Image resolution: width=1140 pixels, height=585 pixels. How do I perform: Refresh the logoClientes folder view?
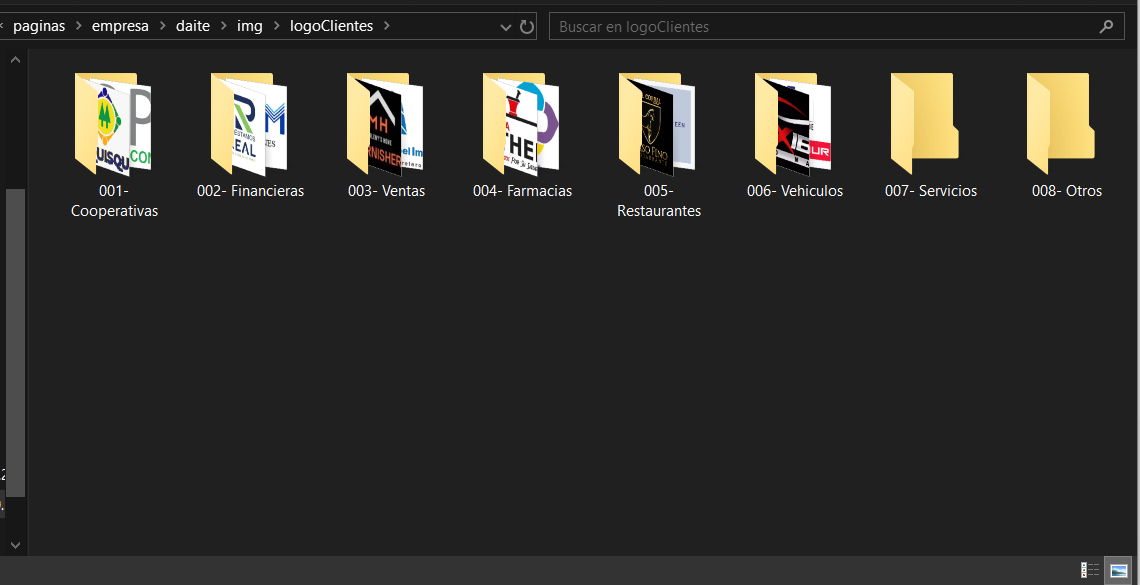[527, 27]
